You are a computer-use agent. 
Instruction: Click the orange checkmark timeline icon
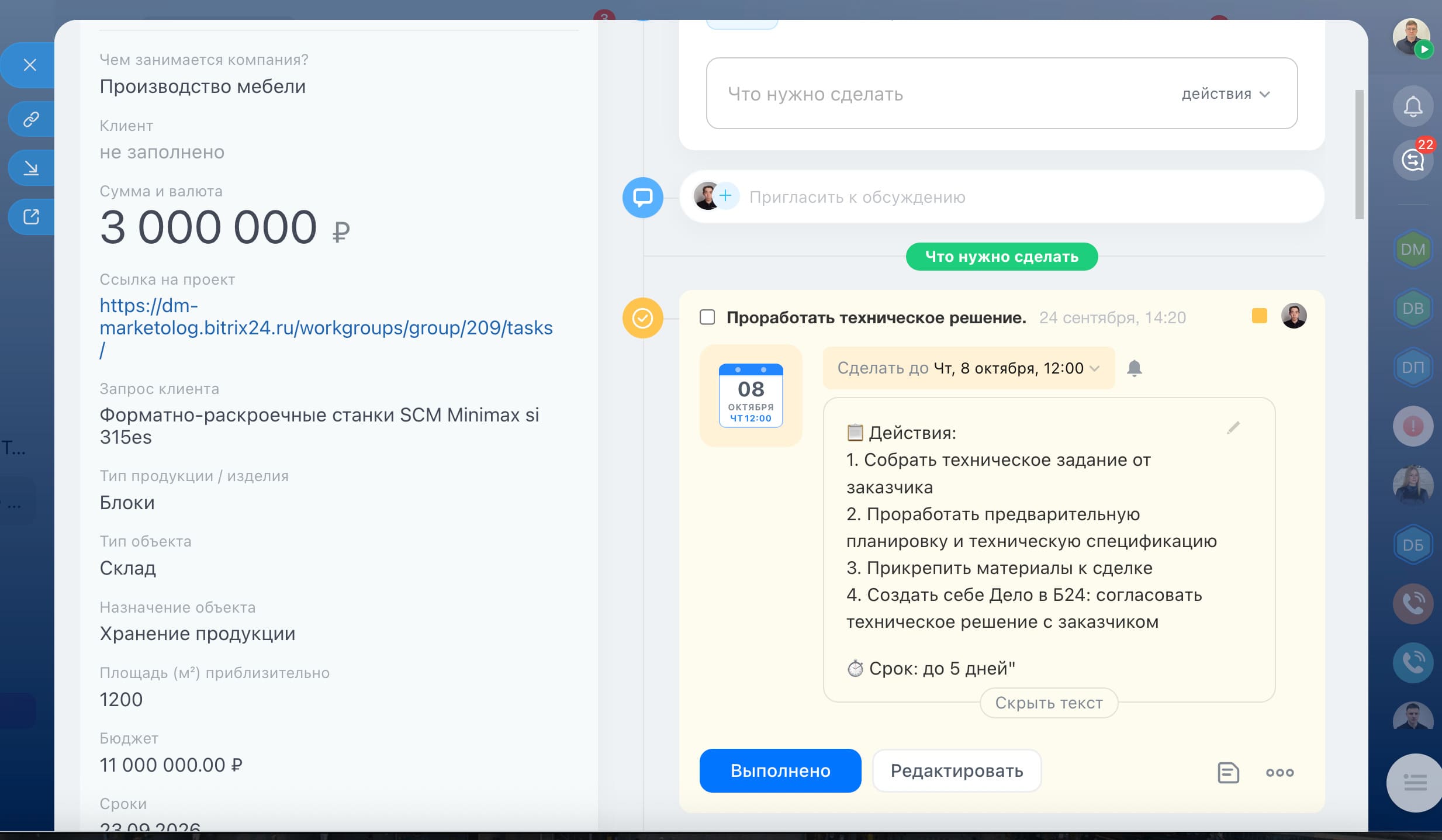coord(642,318)
